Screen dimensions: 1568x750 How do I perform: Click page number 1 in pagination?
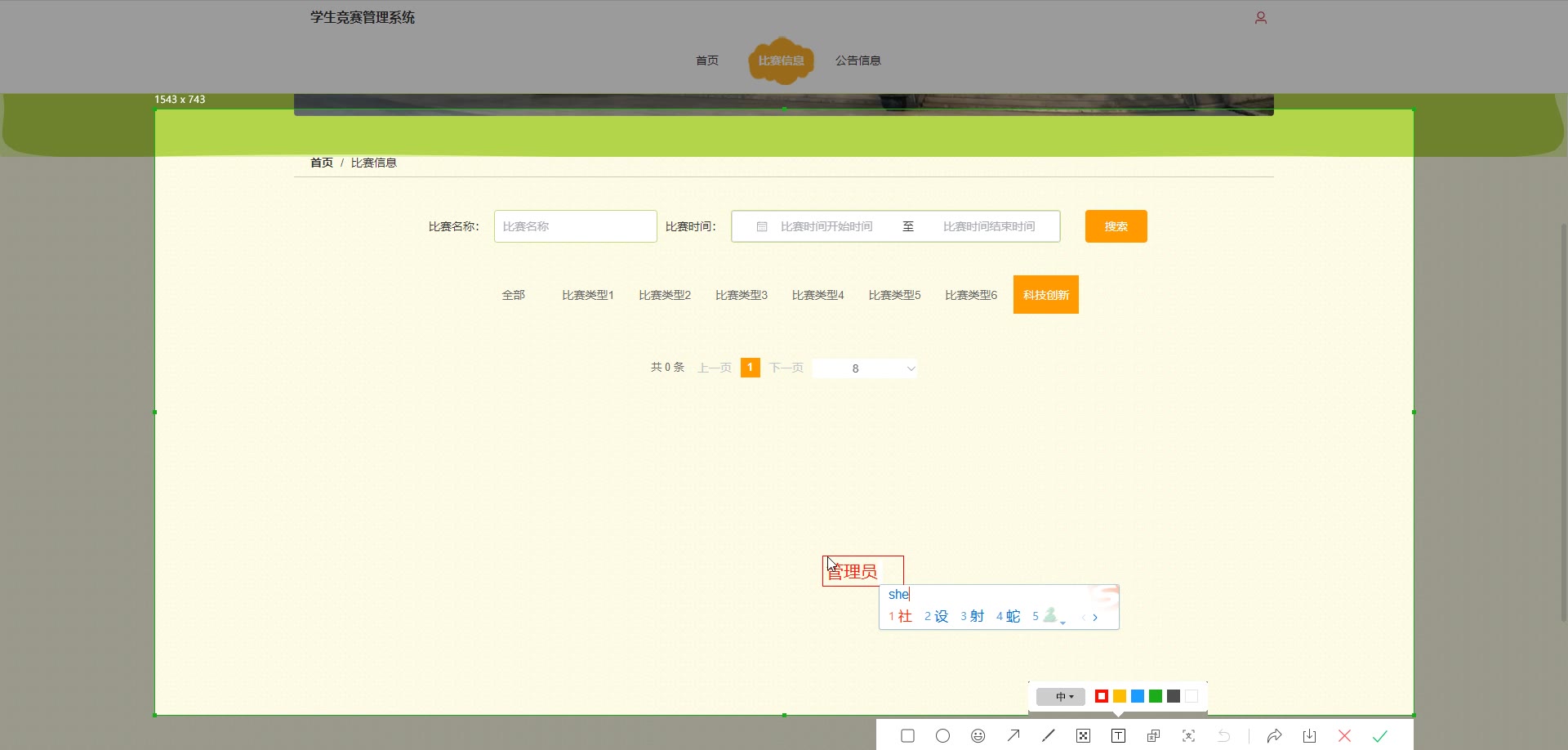751,368
